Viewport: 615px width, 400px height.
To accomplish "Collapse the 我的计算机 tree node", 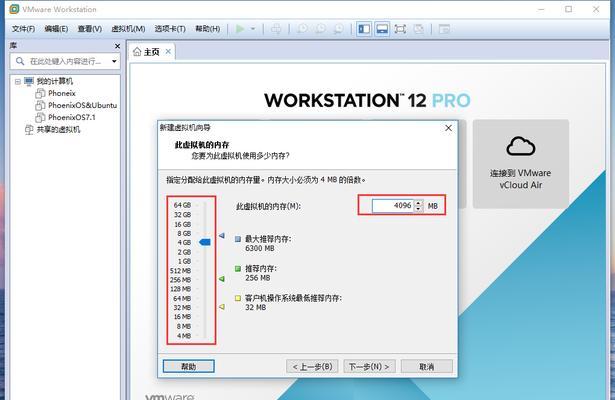I will 18,82.
